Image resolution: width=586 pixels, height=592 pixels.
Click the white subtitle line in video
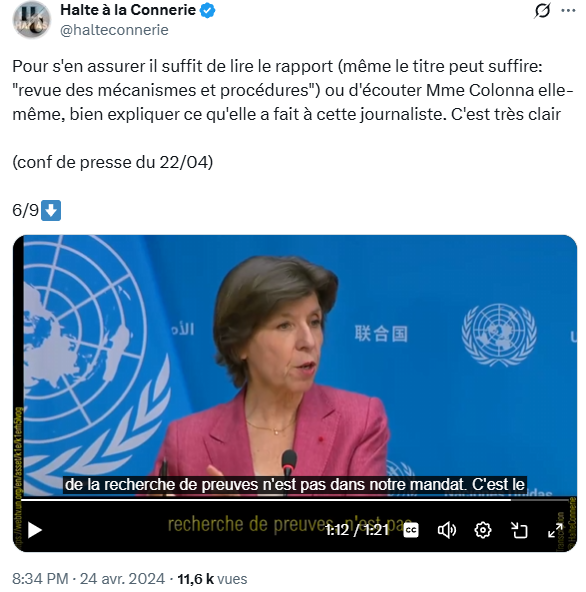pyautogui.click(x=295, y=485)
